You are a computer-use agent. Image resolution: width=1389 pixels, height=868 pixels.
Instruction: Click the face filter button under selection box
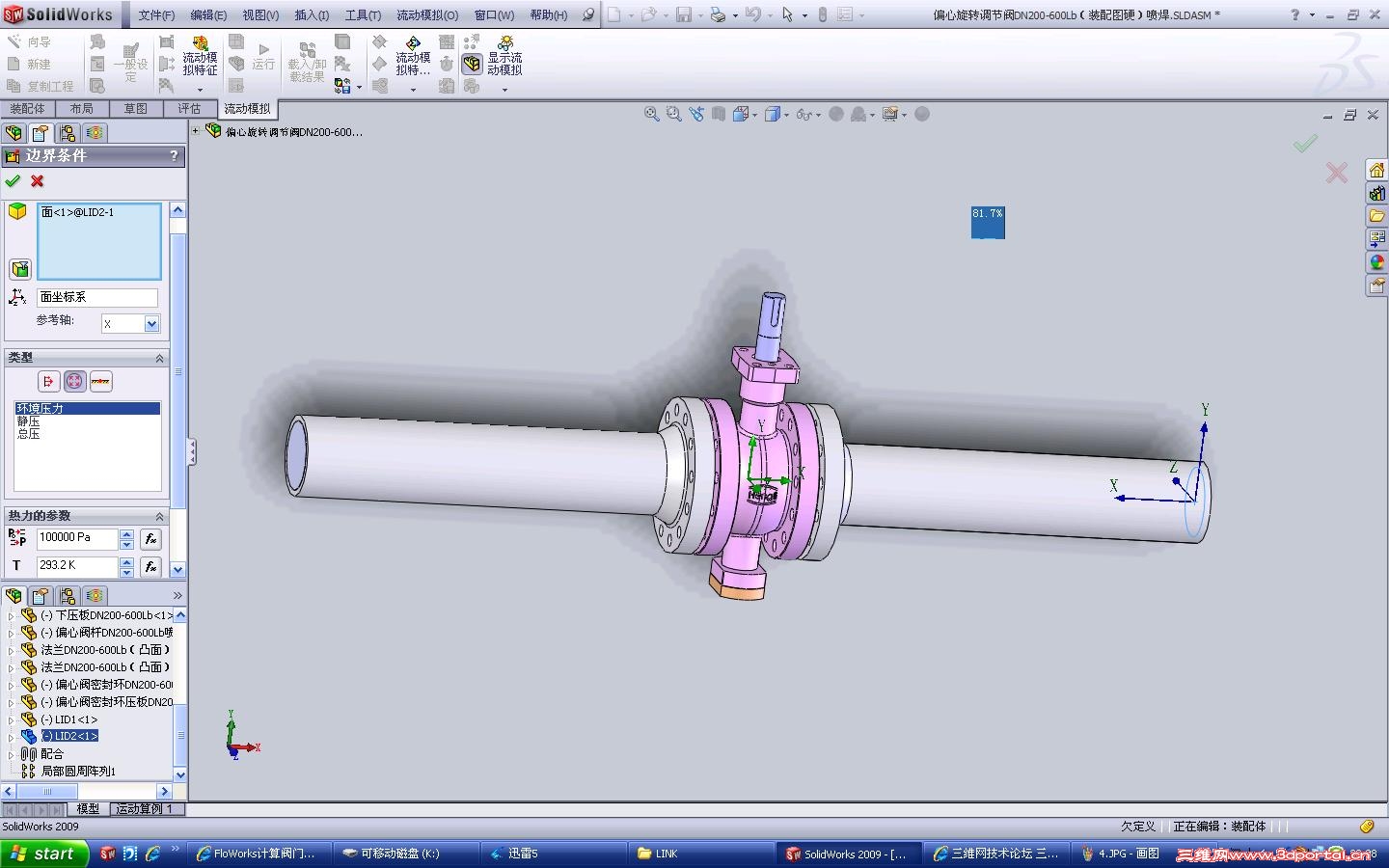(20, 269)
